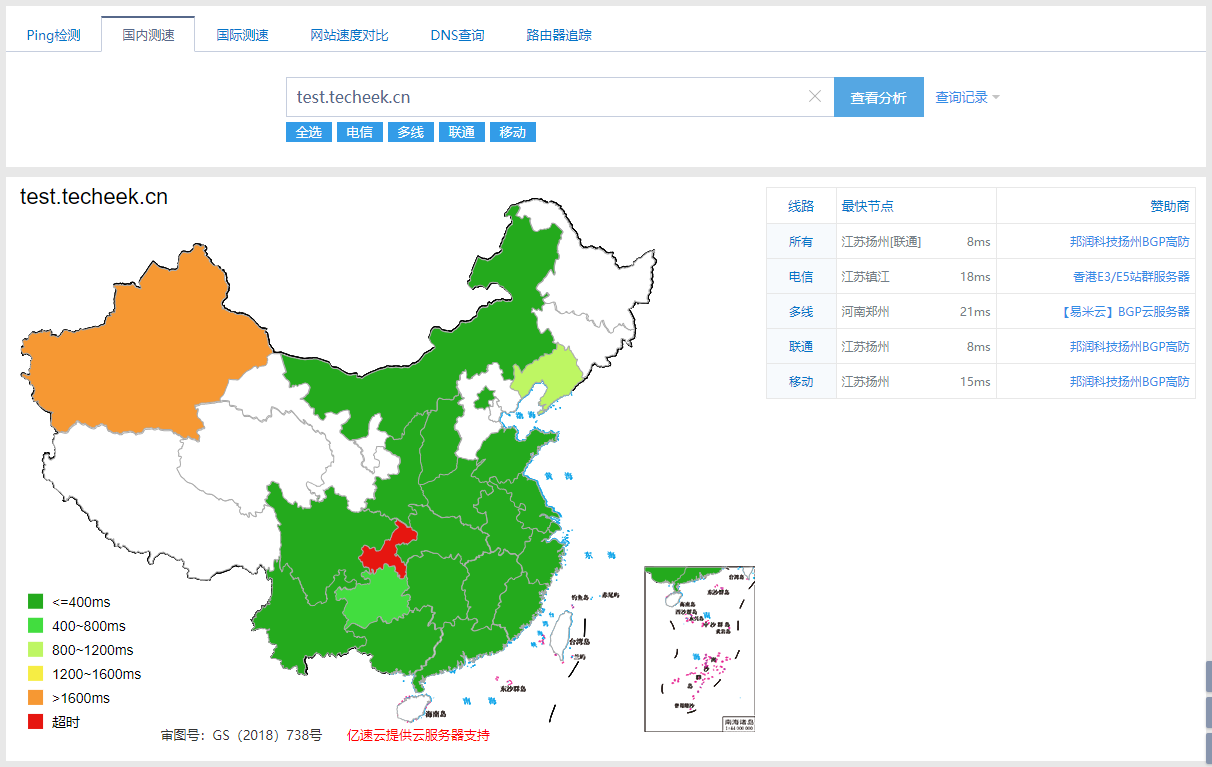Toggle the 联通 line filter
The width and height of the screenshot is (1212, 767).
pos(462,132)
